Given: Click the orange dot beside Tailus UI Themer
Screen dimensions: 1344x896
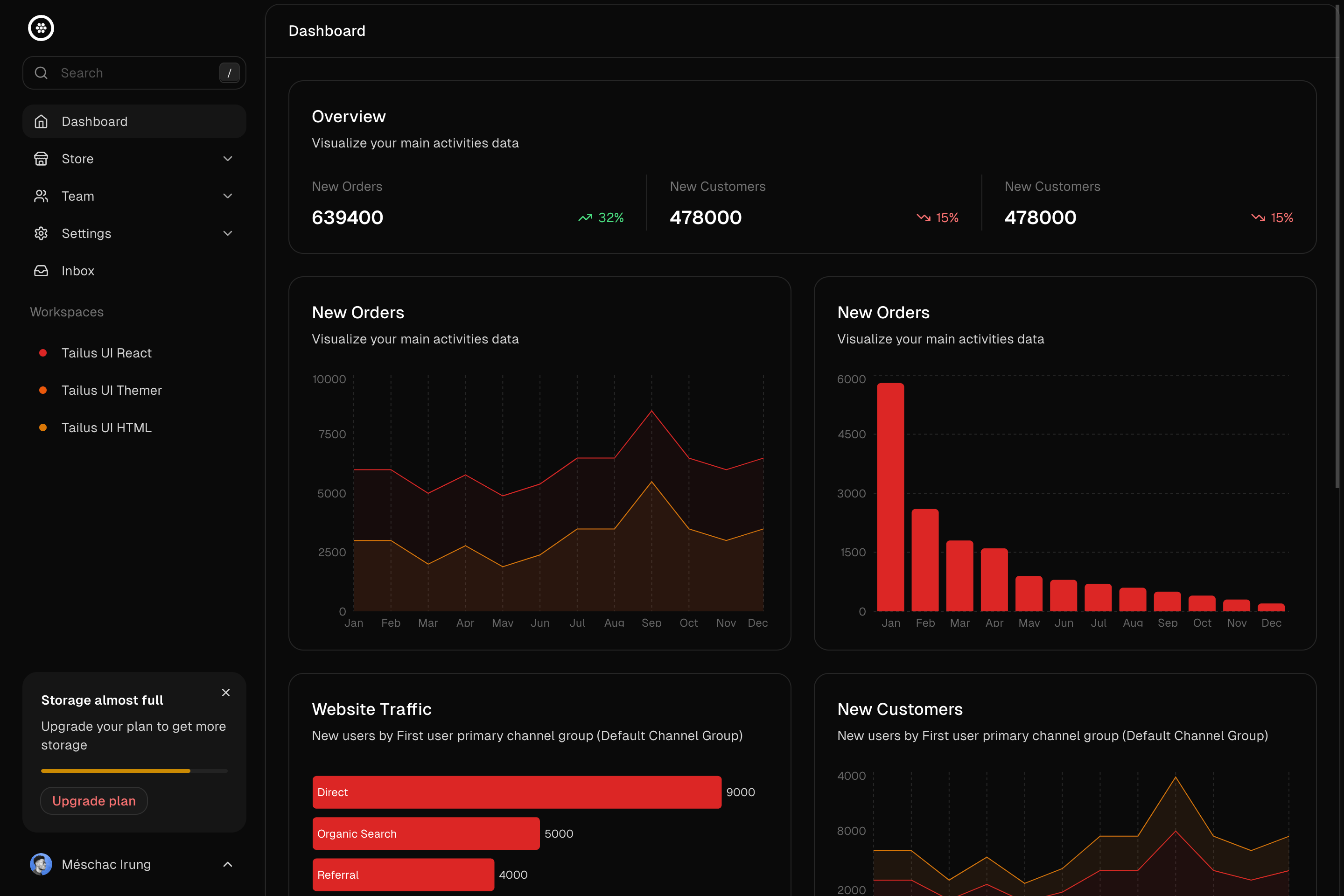Looking at the screenshot, I should [43, 390].
